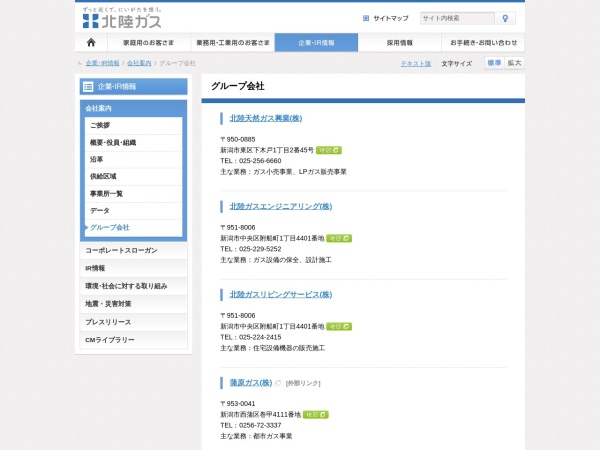Open CMライブラリー sidebar item
600x450 pixels.
coord(134,340)
